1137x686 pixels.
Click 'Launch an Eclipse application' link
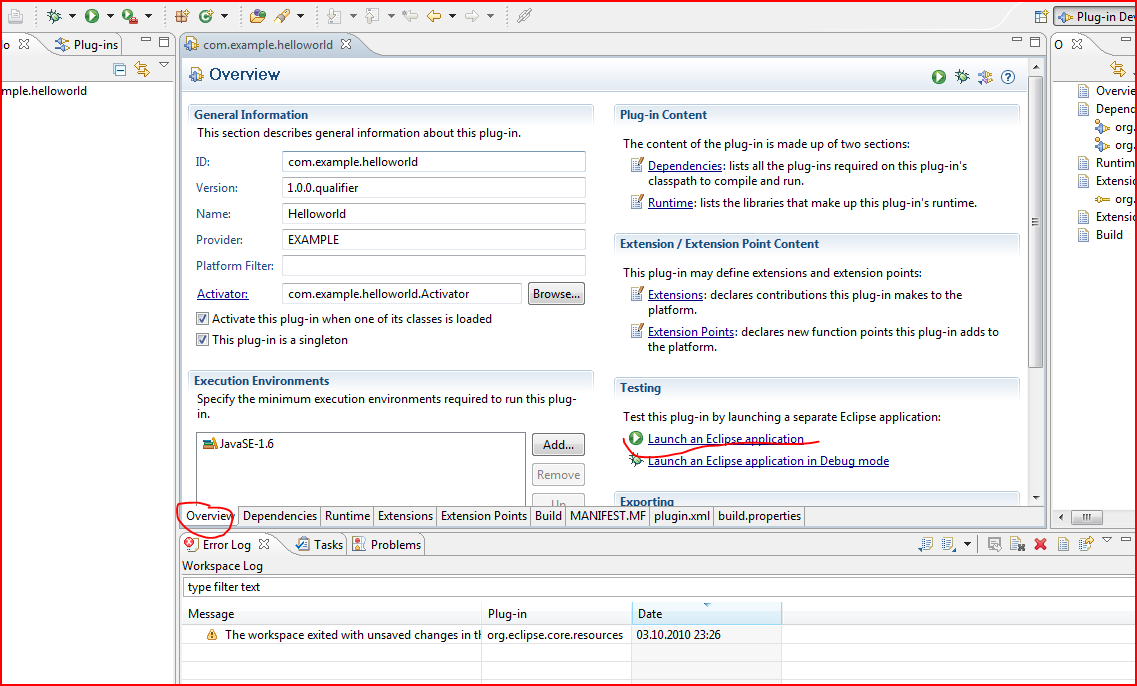click(x=727, y=439)
